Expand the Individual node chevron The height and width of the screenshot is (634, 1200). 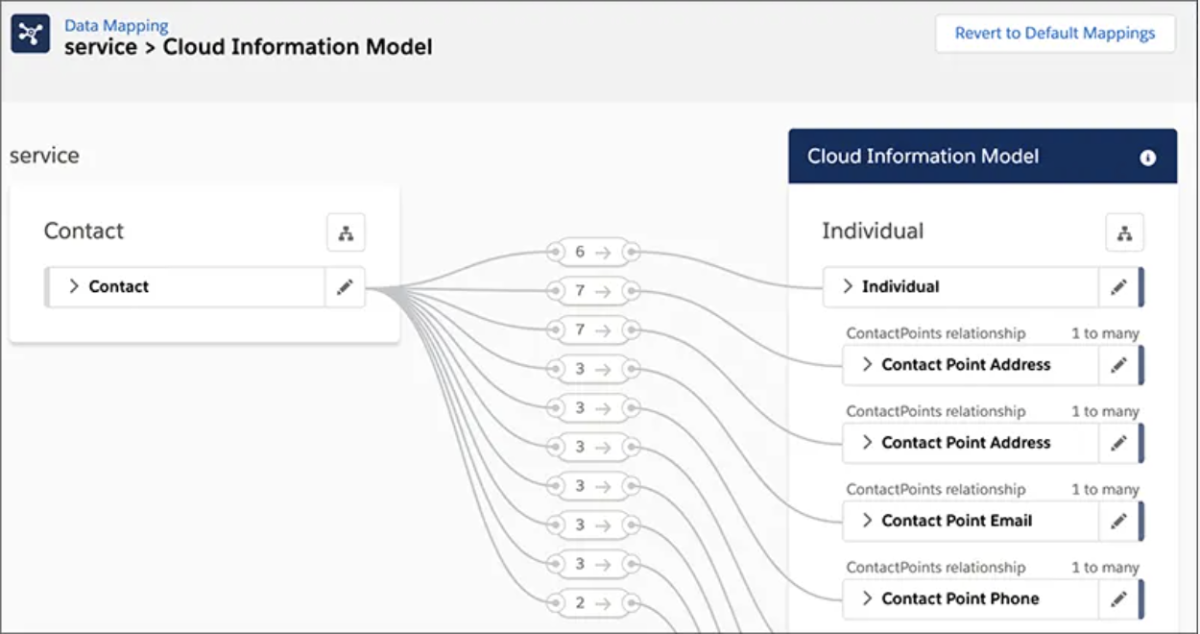(866, 287)
